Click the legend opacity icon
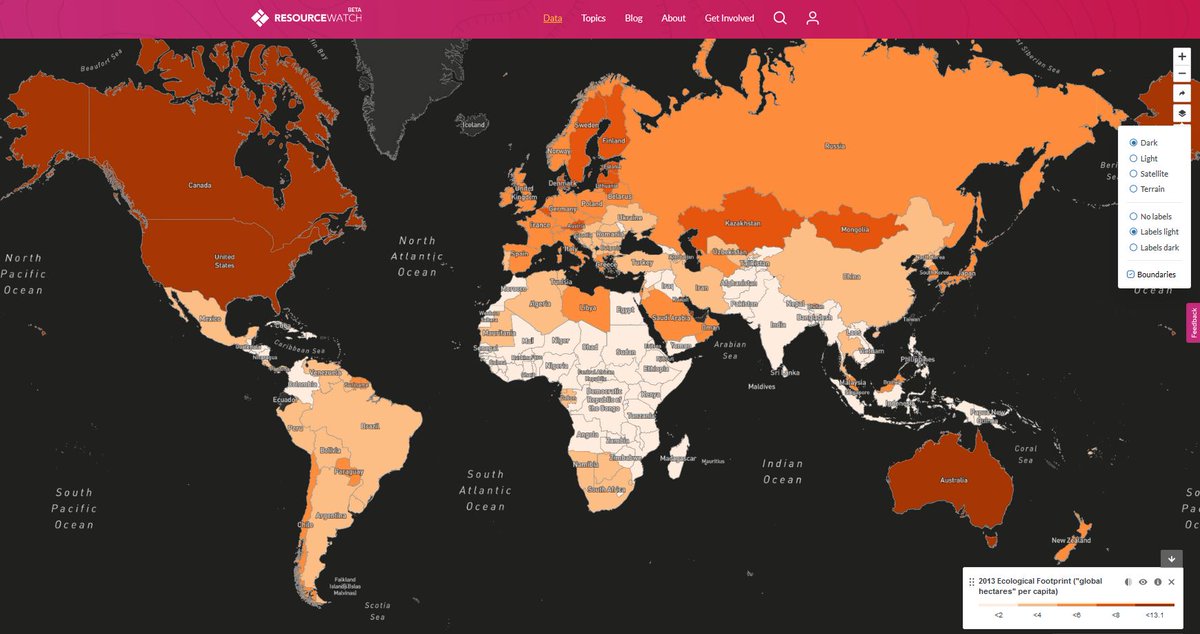This screenshot has width=1200, height=634. tap(1128, 582)
